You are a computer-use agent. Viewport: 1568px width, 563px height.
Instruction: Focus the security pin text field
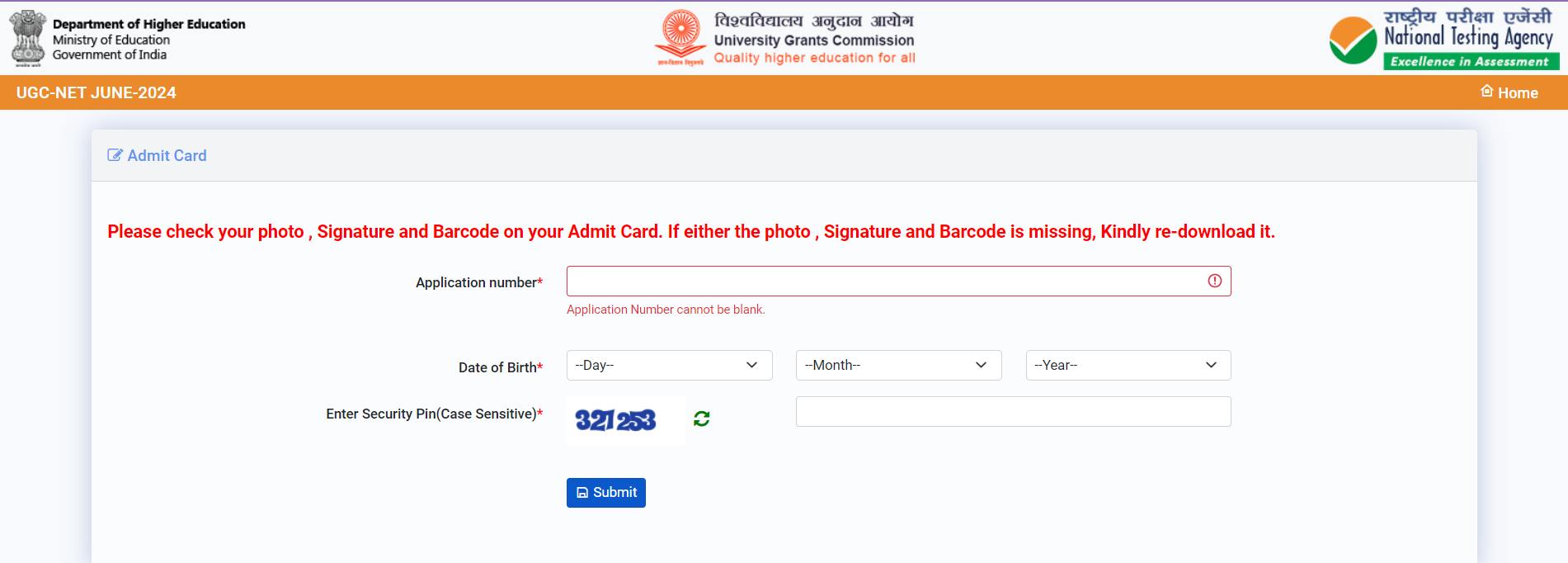pos(1013,412)
